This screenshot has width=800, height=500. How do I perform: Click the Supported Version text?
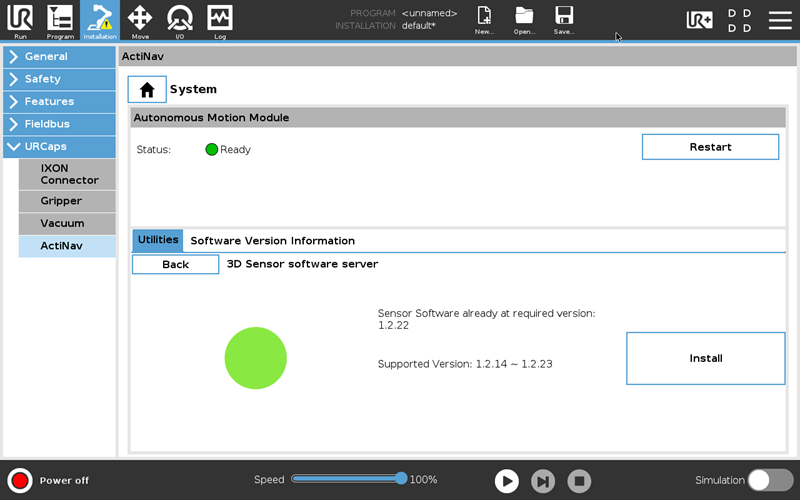tap(465, 364)
